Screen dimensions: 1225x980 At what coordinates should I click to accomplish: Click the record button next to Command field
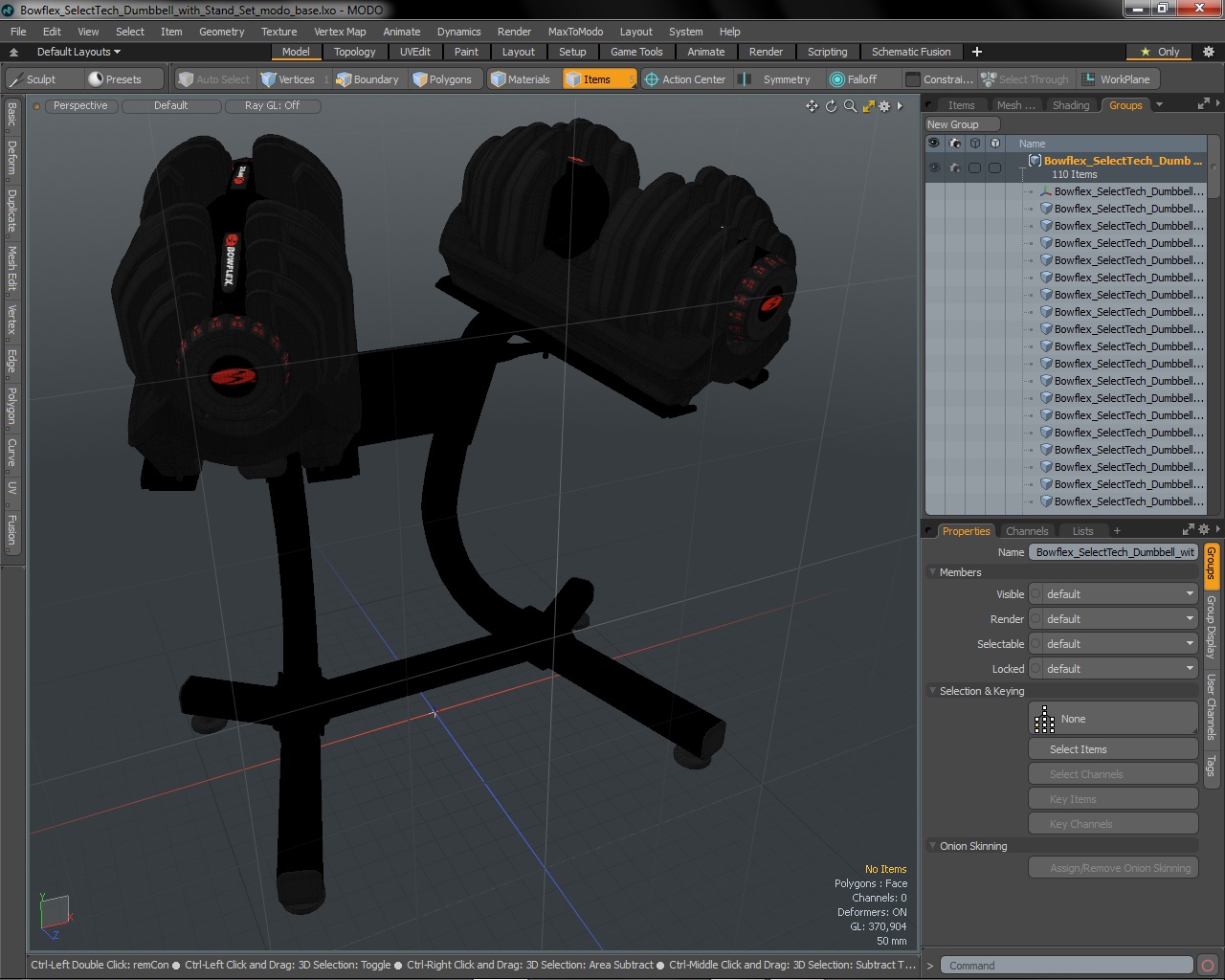pos(1208,966)
